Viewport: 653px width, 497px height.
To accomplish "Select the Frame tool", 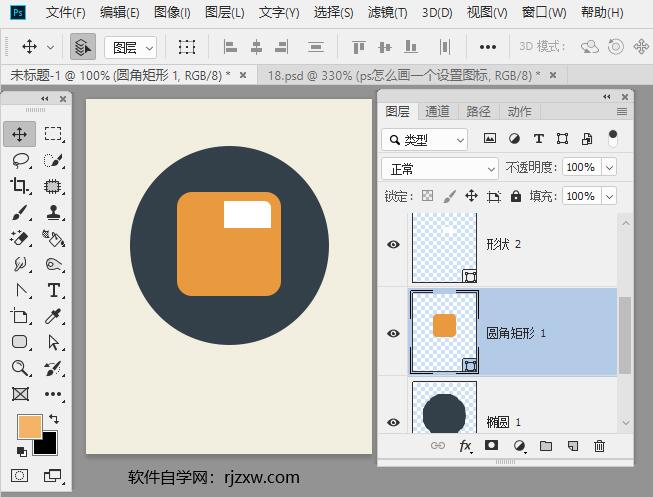I will point(20,394).
